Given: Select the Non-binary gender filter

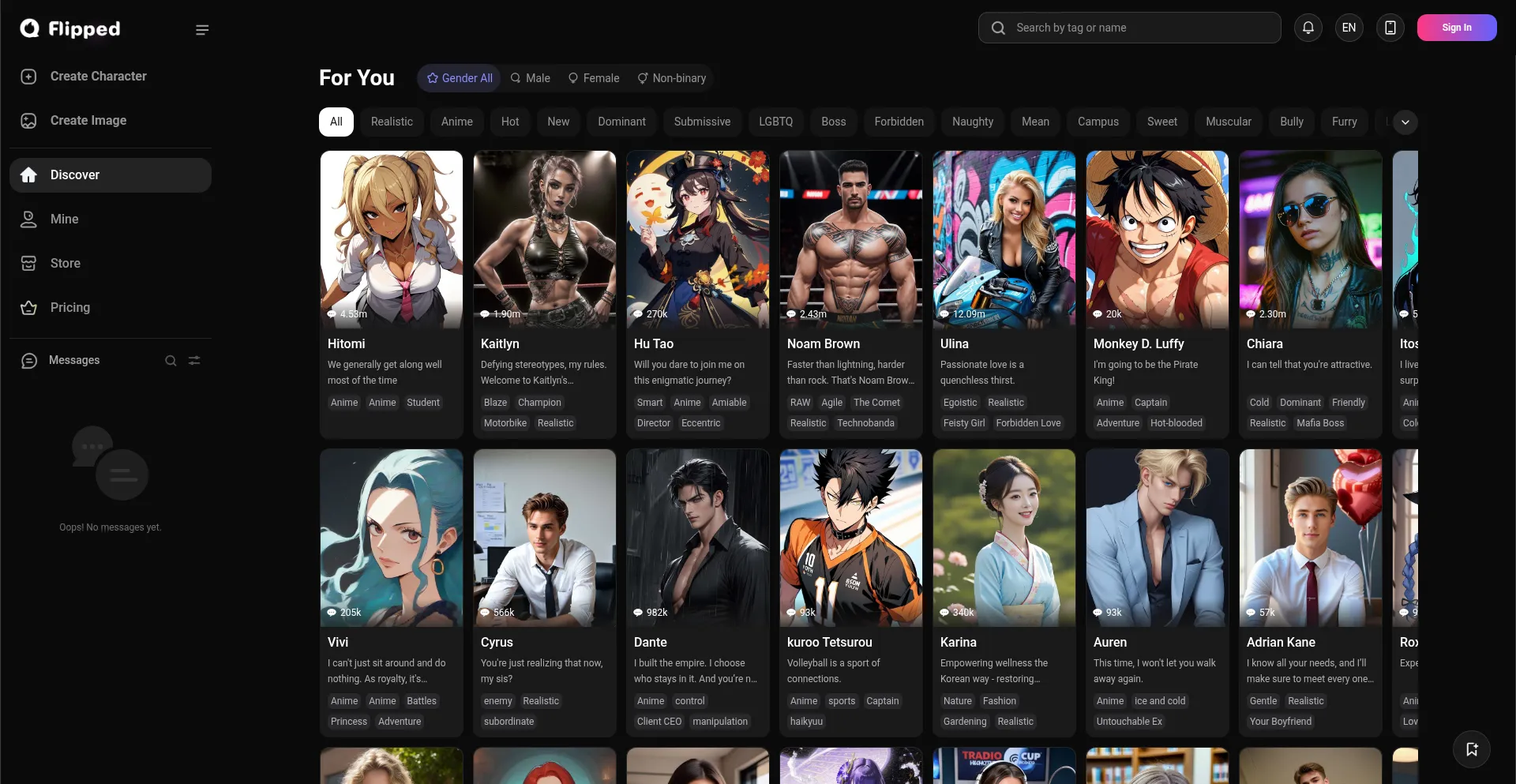Looking at the screenshot, I should (672, 78).
